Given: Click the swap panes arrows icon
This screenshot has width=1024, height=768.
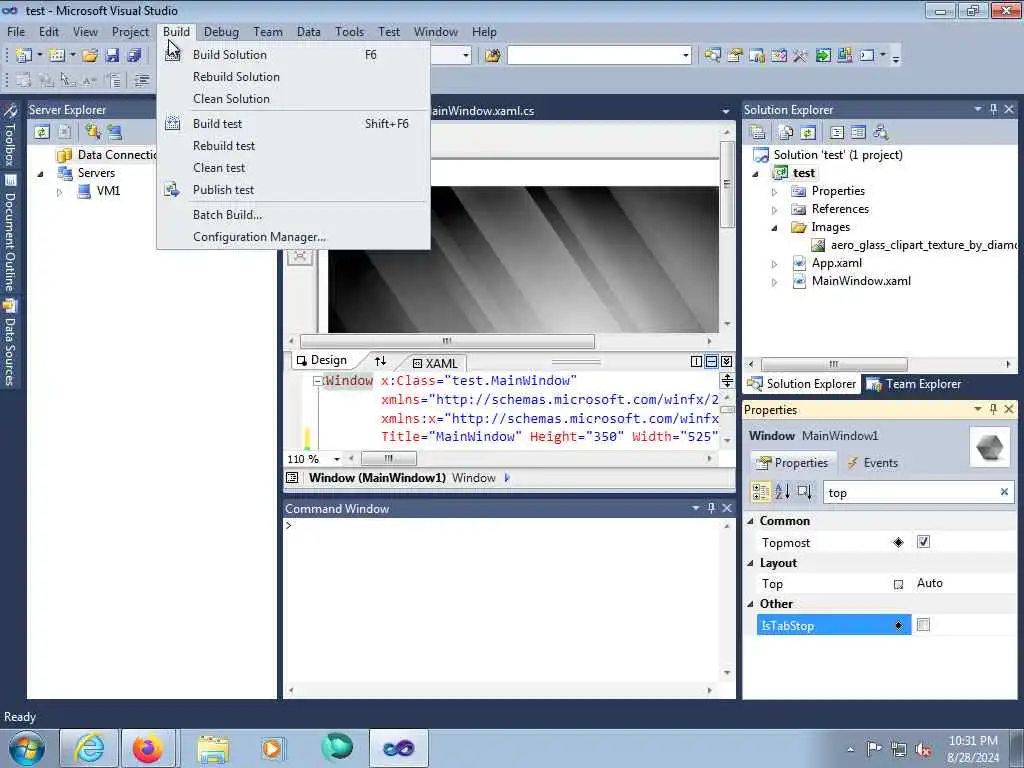Looking at the screenshot, I should (x=380, y=360).
